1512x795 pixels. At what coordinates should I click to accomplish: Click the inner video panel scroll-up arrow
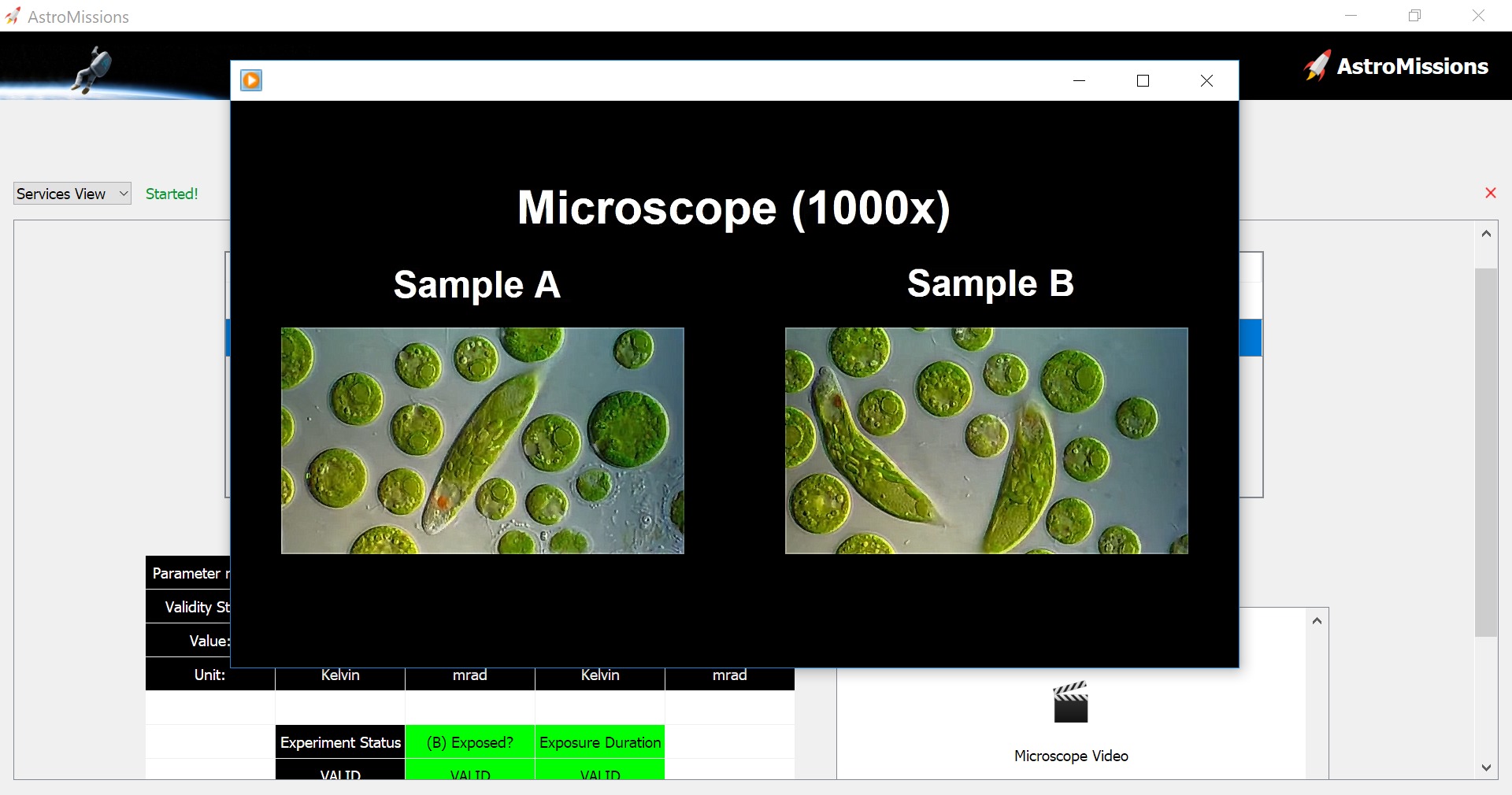(1317, 621)
